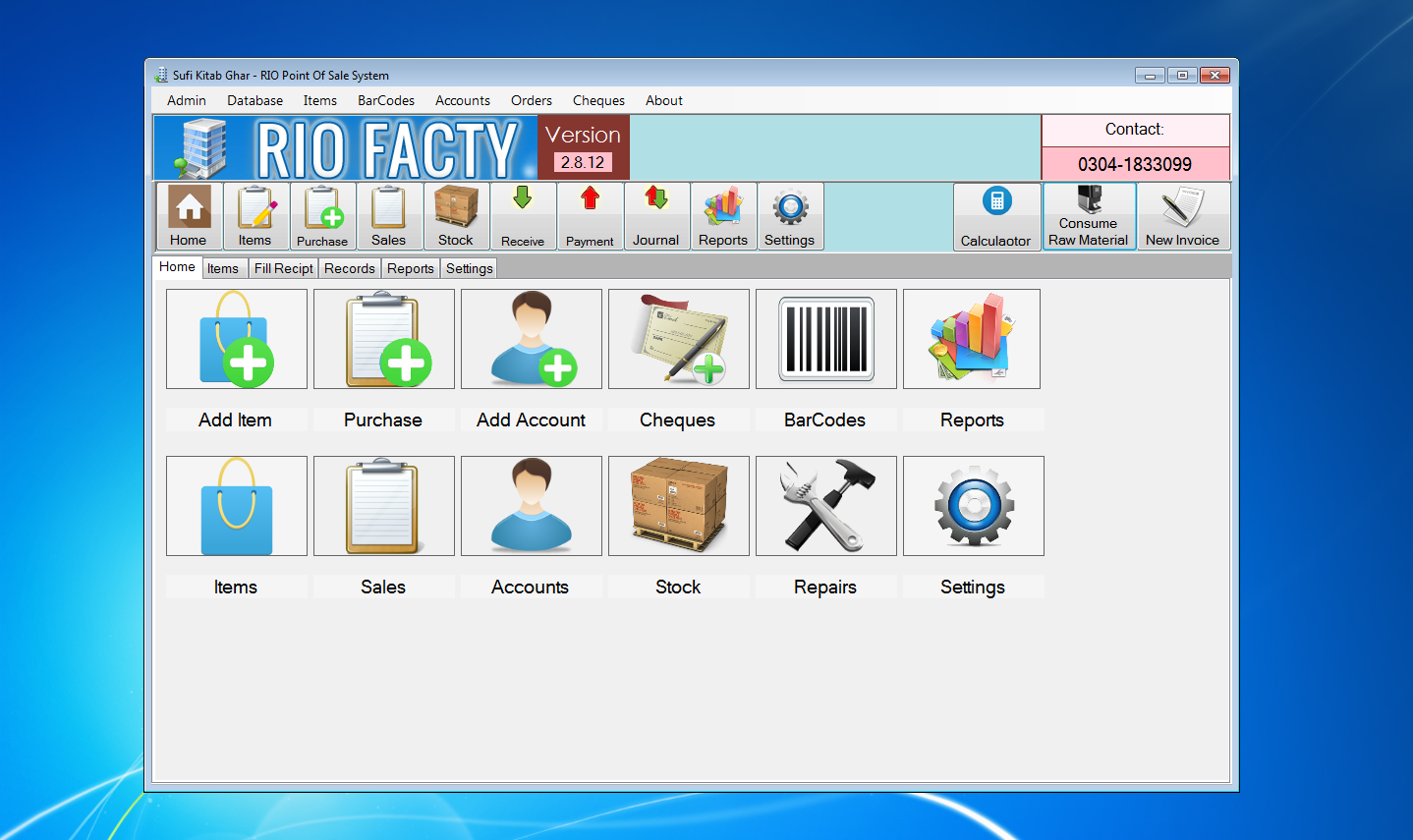Start a New Invoice

point(1183,215)
